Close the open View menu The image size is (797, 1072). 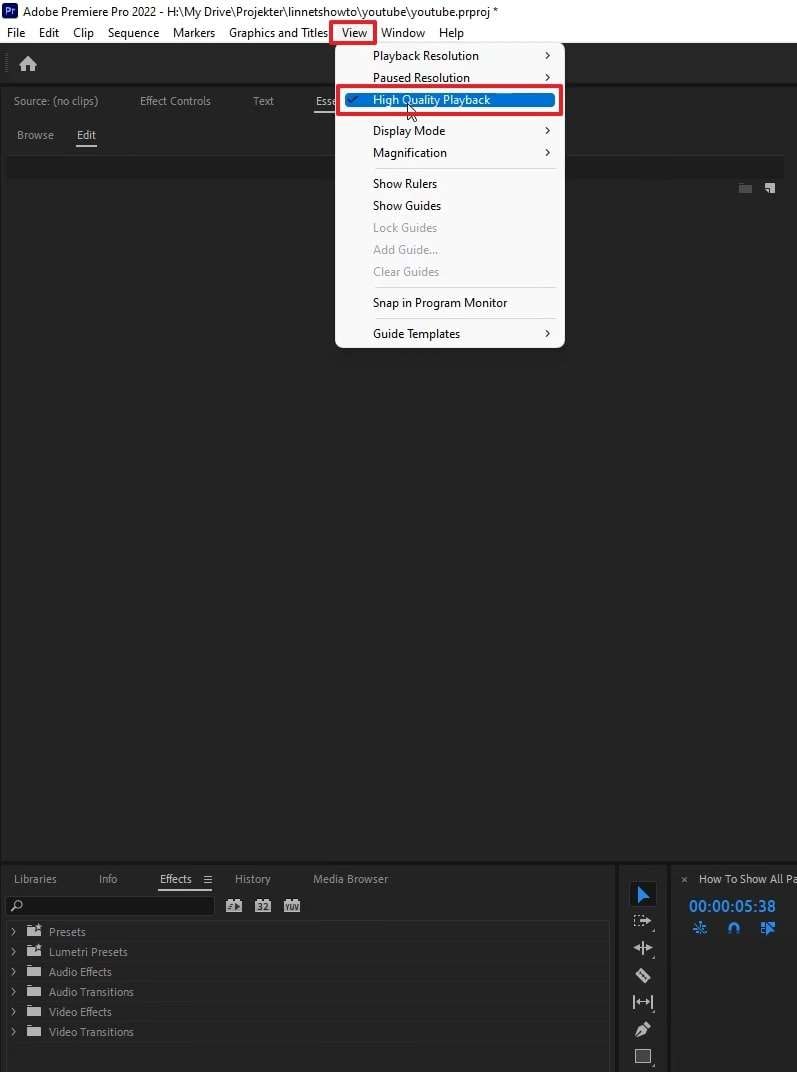(x=354, y=33)
